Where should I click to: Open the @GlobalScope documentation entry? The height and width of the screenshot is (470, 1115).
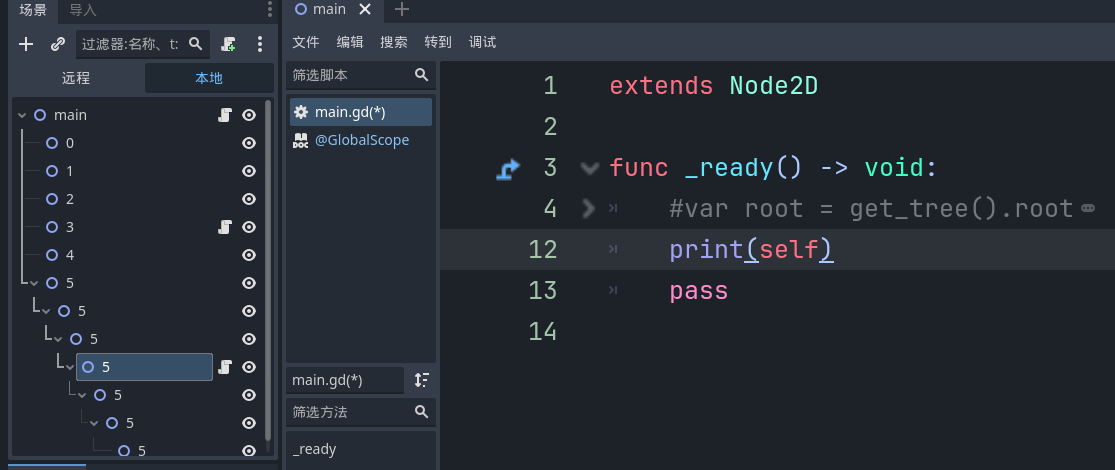361,140
